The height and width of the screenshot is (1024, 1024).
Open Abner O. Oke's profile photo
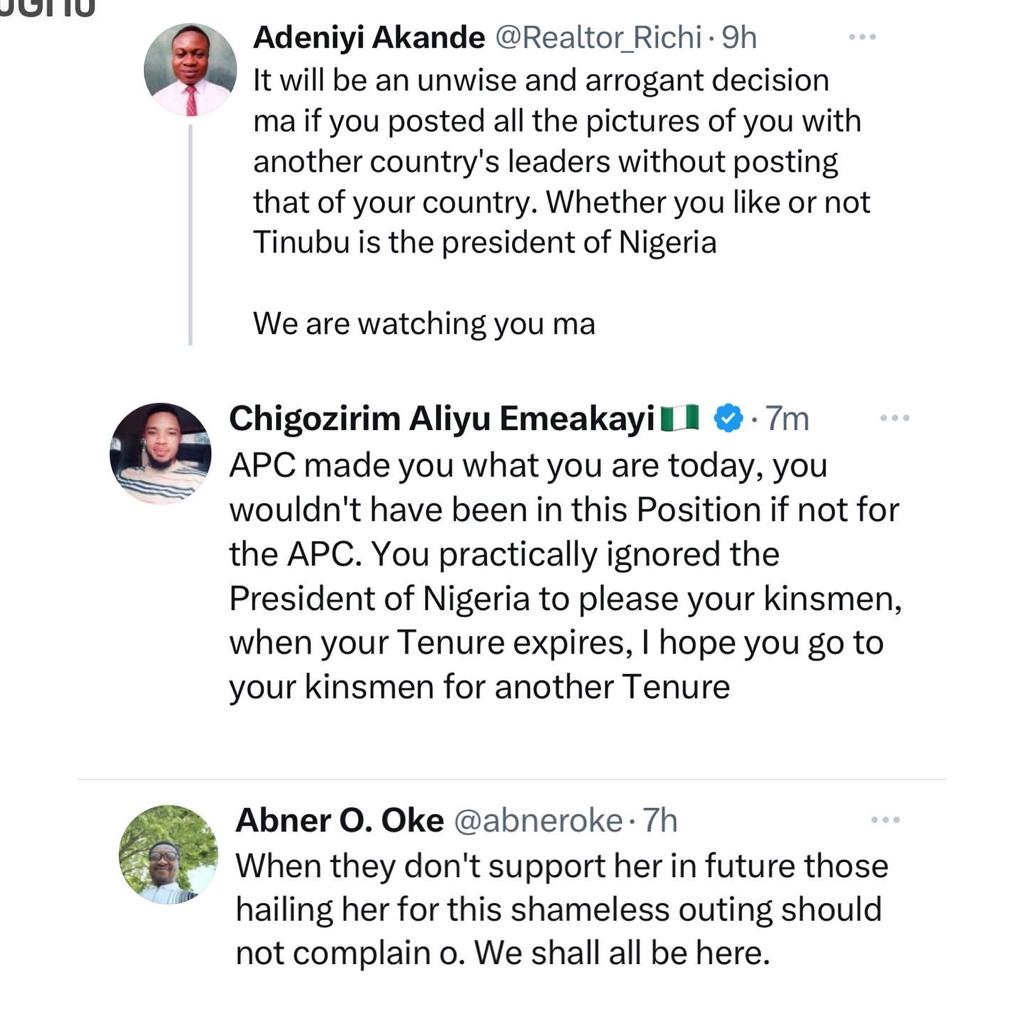tap(168, 855)
